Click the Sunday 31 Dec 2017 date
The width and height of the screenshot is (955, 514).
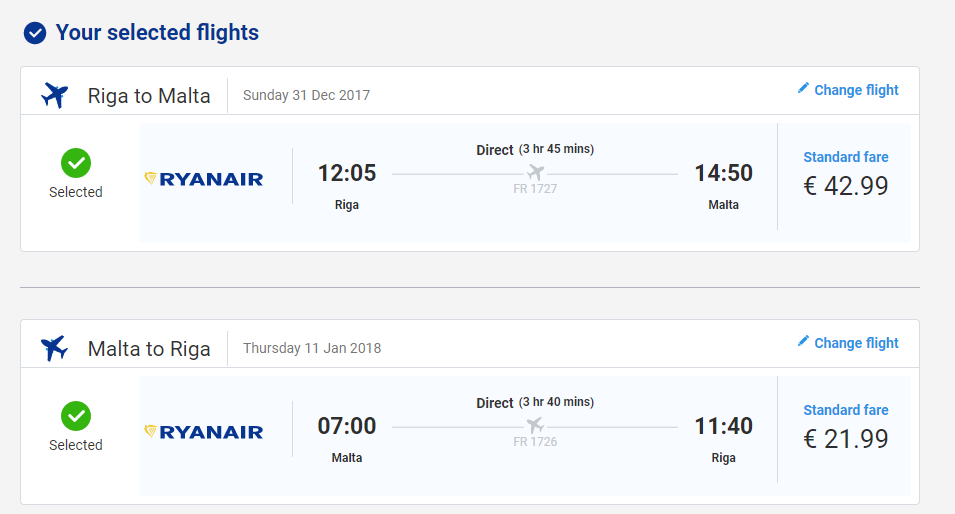[306, 95]
